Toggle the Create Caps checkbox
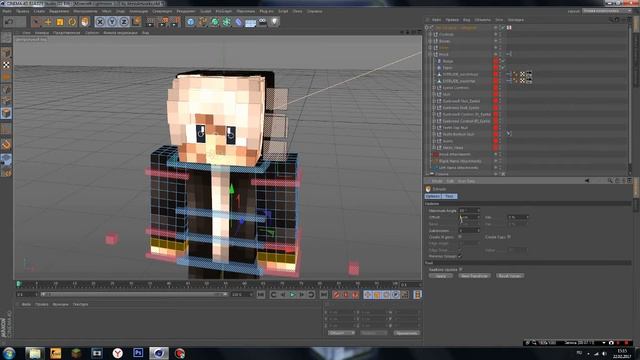 coord(509,237)
